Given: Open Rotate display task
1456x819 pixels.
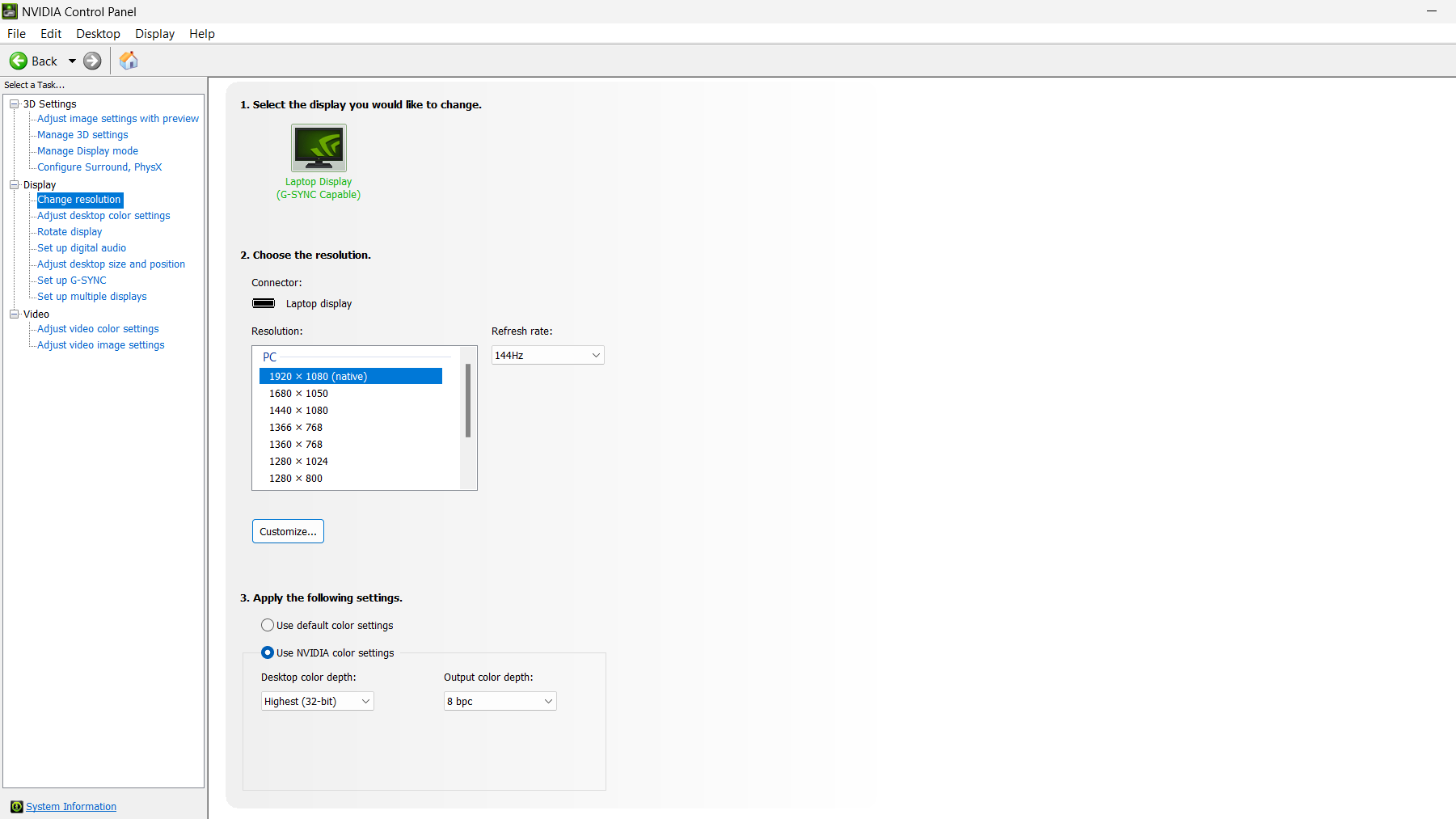Looking at the screenshot, I should point(70,231).
